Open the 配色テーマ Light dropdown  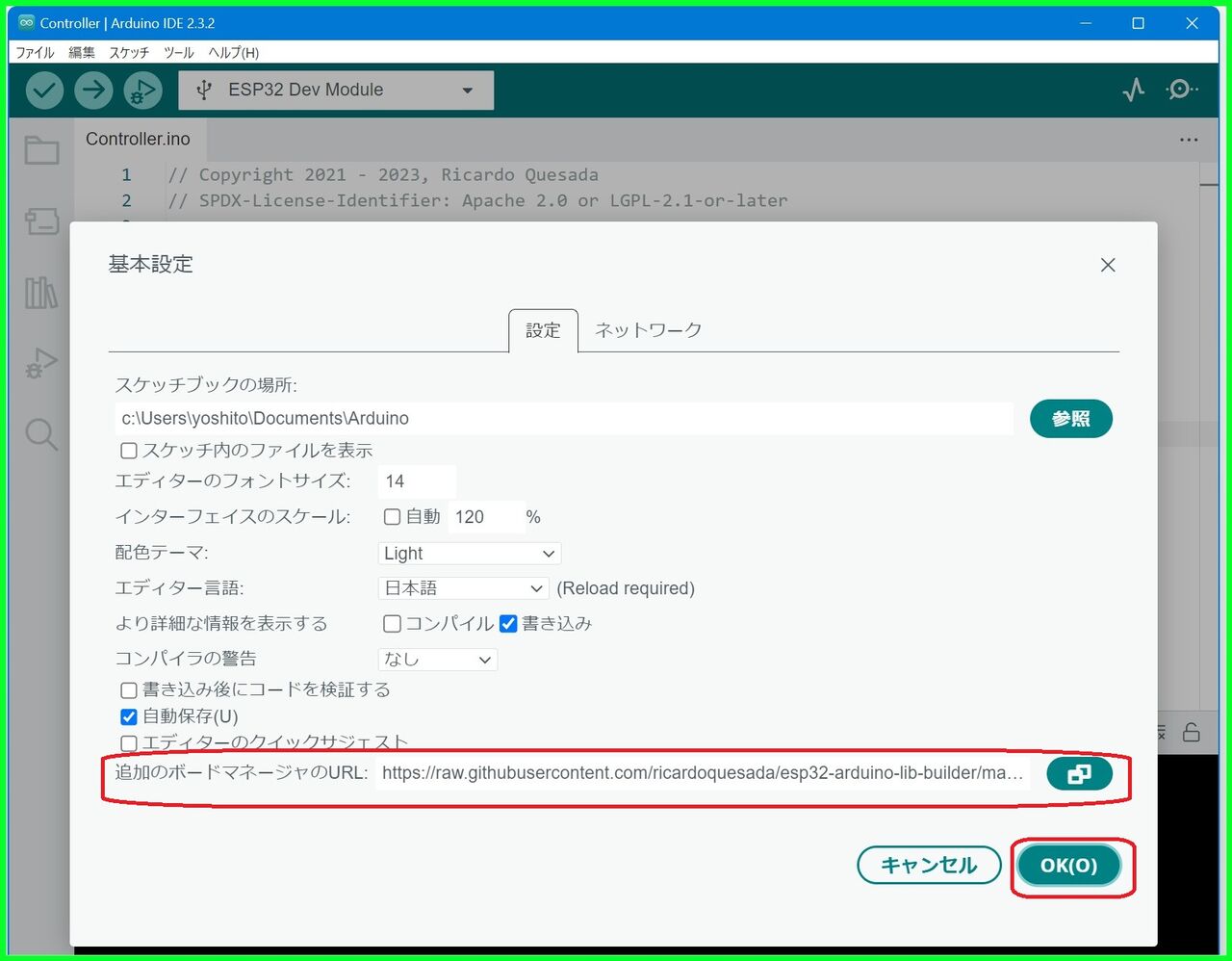[469, 553]
